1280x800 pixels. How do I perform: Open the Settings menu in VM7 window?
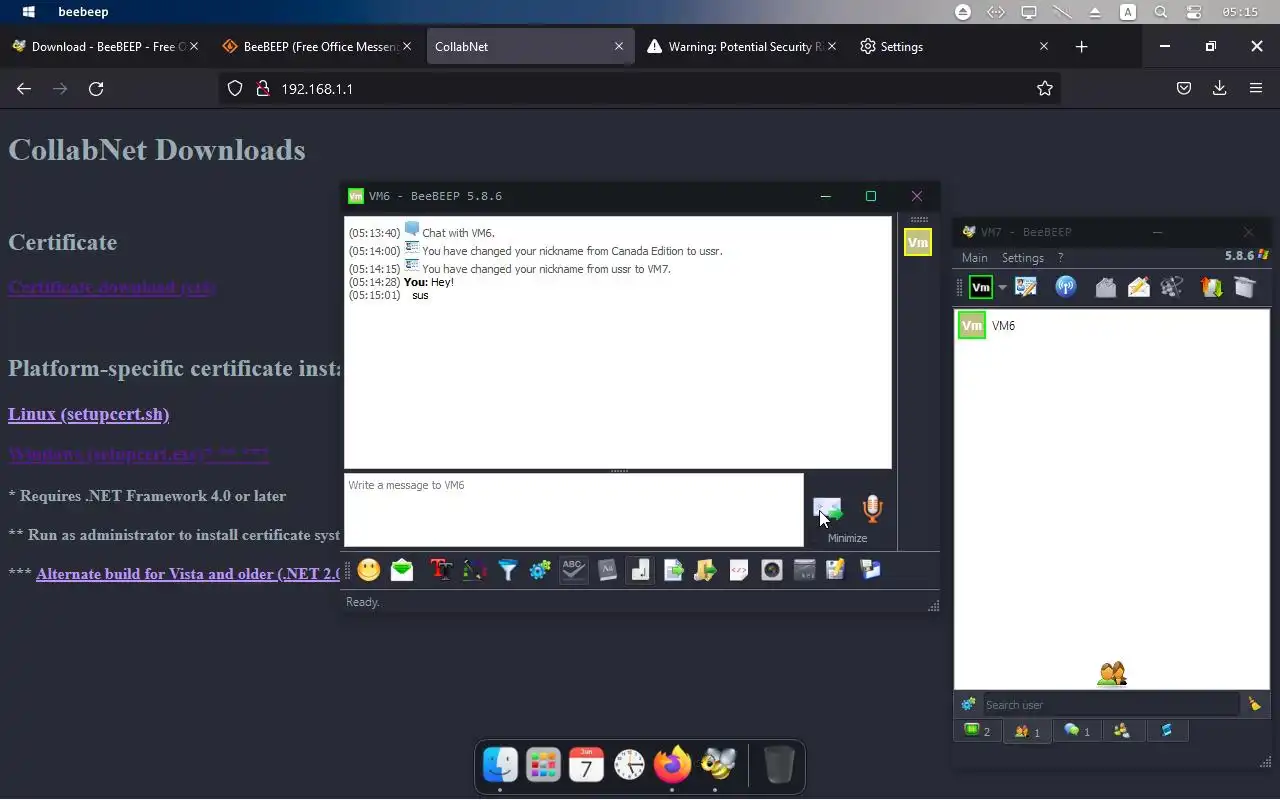pos(1023,258)
